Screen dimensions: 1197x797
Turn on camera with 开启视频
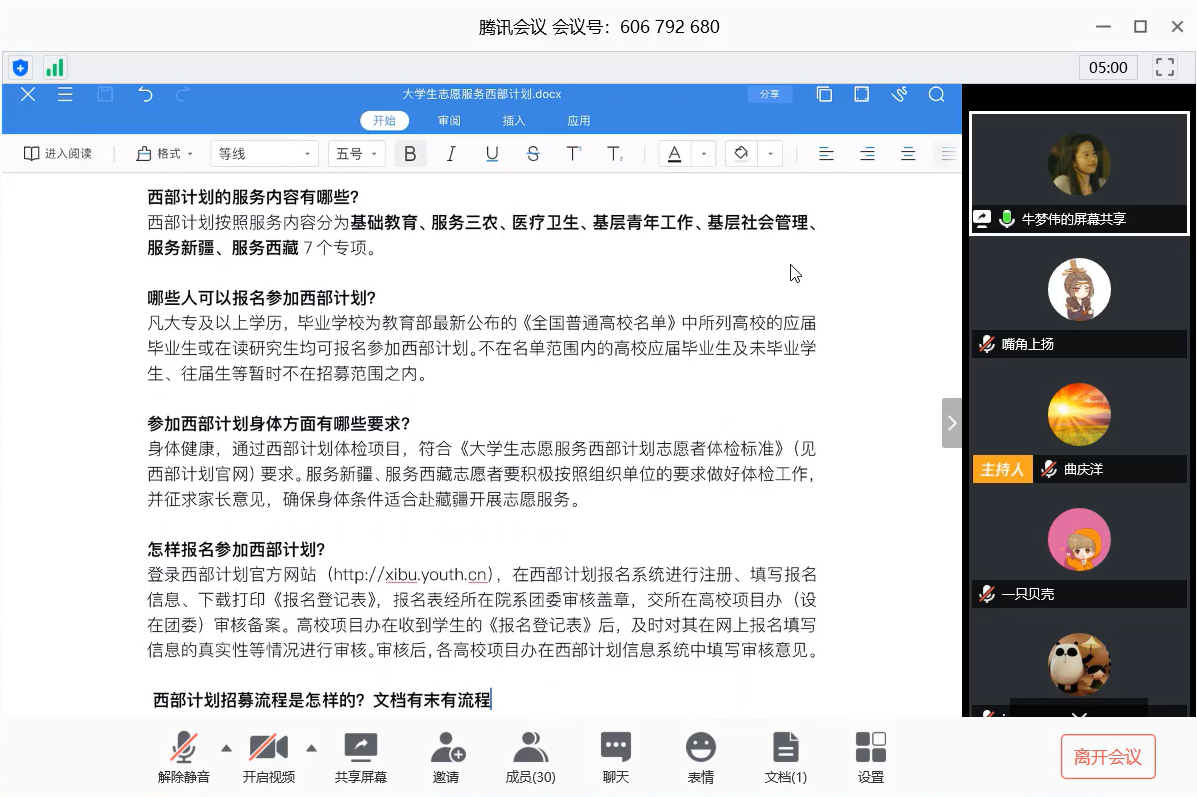tap(268, 756)
